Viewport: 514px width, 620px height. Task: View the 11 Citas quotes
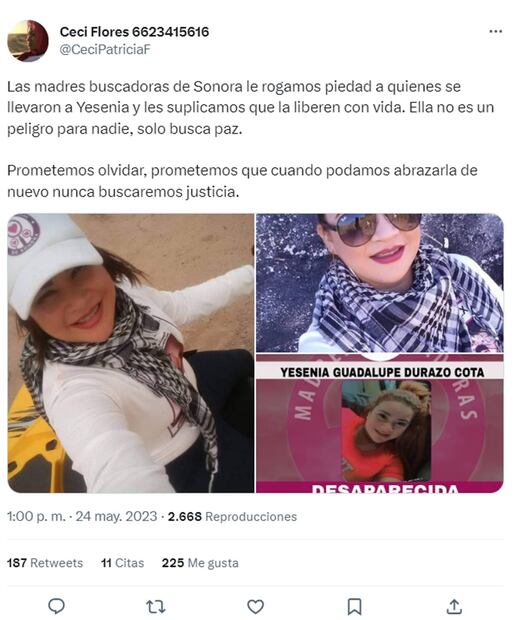123,563
